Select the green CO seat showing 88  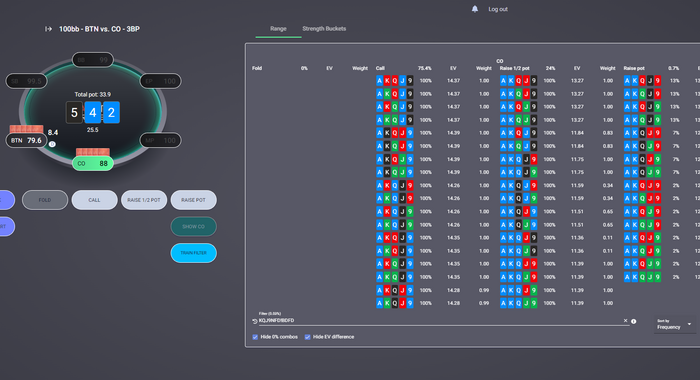point(93,163)
